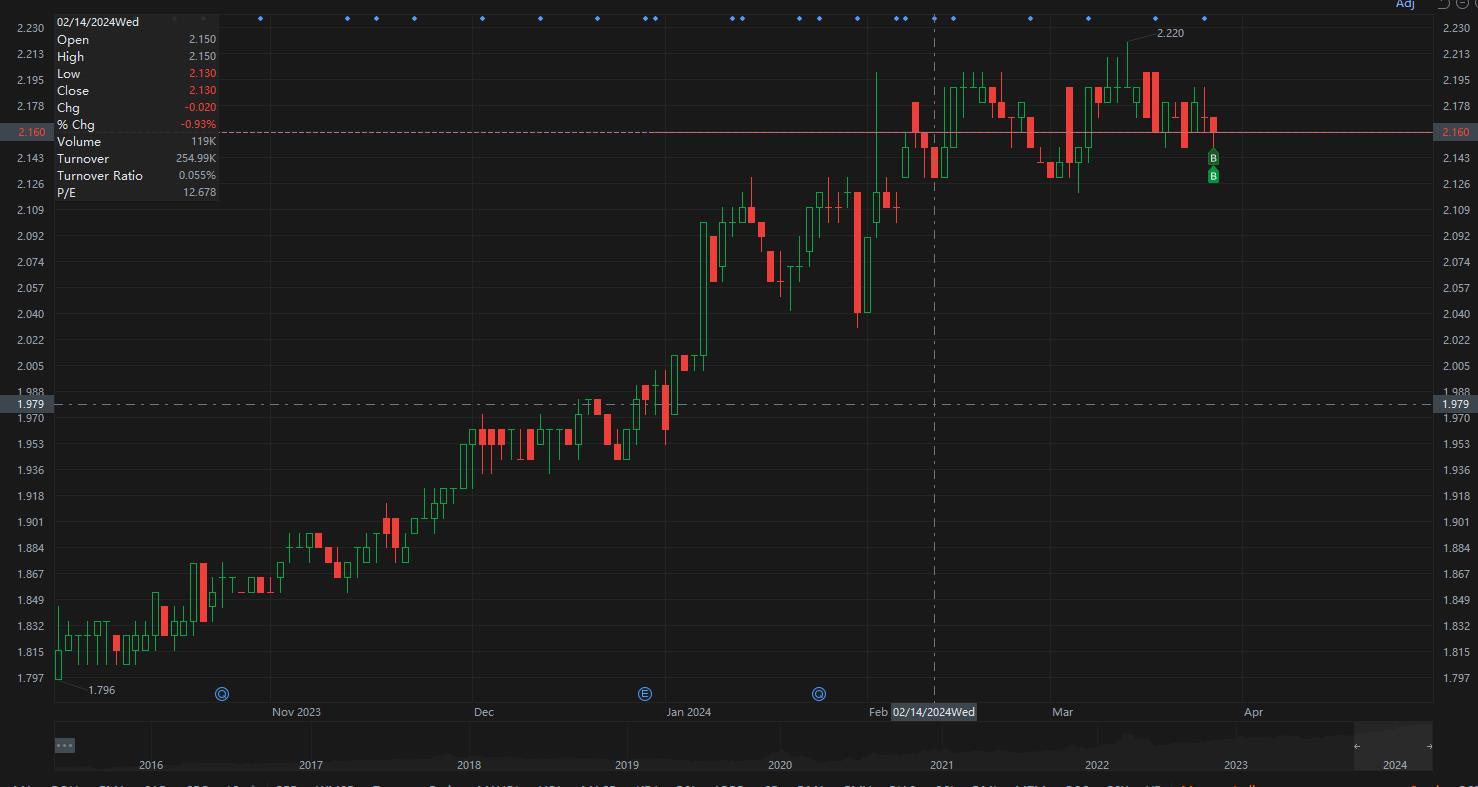The image size is (1478, 787).
Task: Click the Volume 119K row
Action: pos(137,141)
